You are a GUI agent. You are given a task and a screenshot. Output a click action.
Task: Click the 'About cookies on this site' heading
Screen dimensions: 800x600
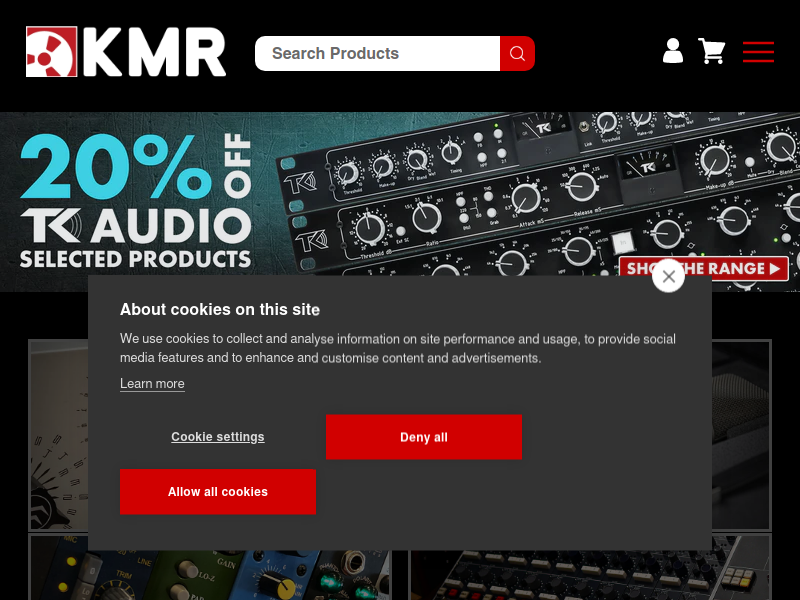coord(220,310)
